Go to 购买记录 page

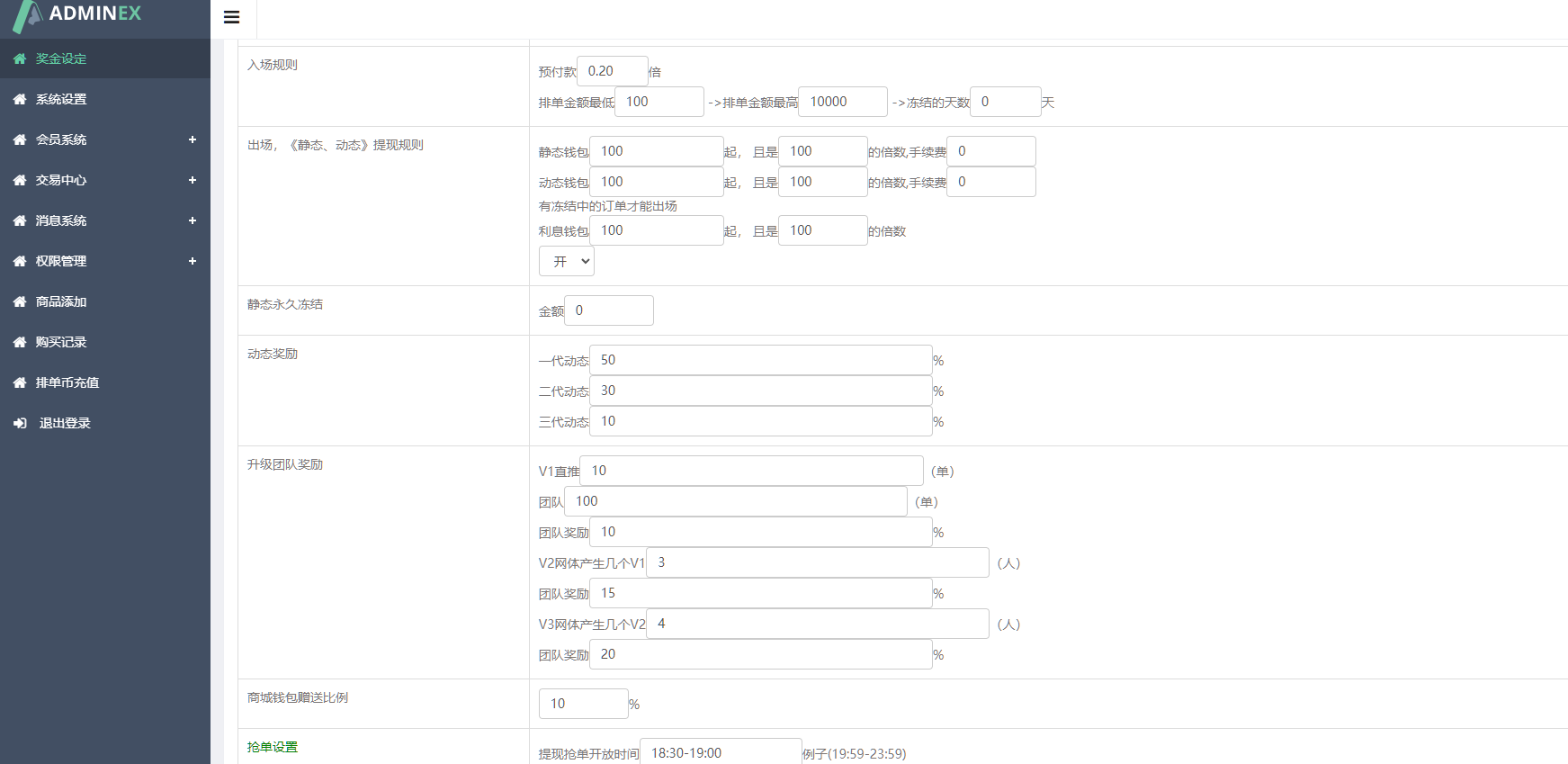[x=61, y=343]
